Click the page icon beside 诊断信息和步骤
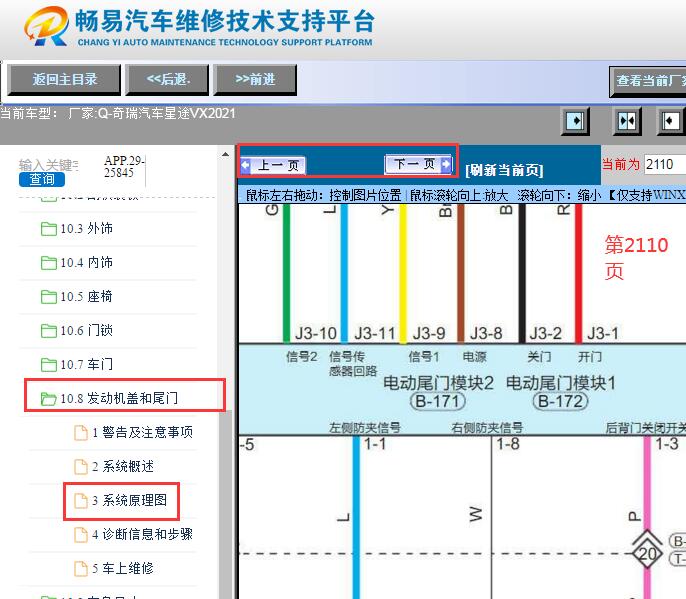Viewport: 686px width, 599px height. [x=80, y=535]
